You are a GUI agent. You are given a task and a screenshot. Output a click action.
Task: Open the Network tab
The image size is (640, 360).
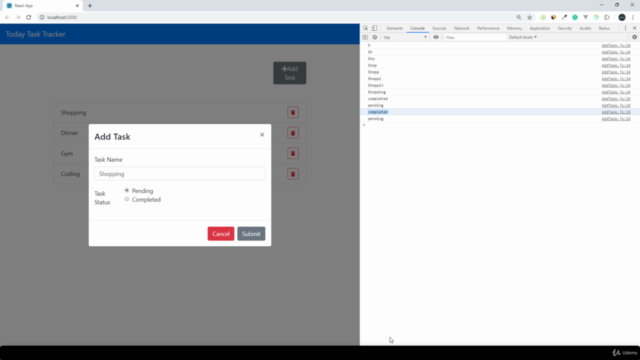[461, 28]
